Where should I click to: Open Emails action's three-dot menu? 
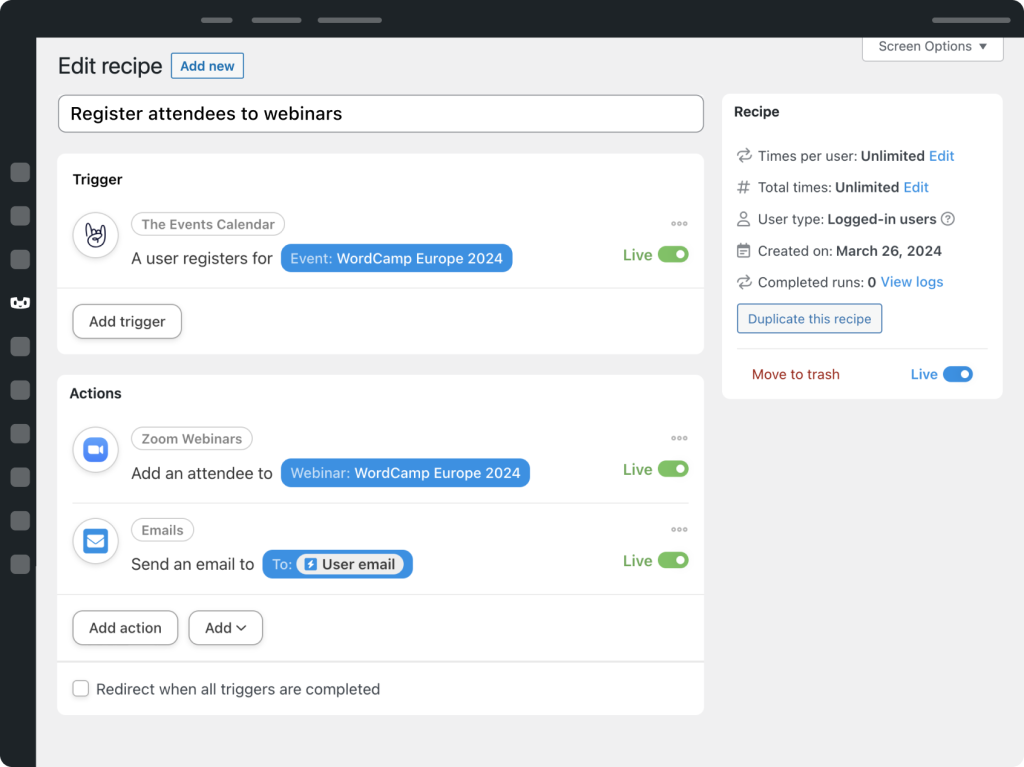pos(679,530)
